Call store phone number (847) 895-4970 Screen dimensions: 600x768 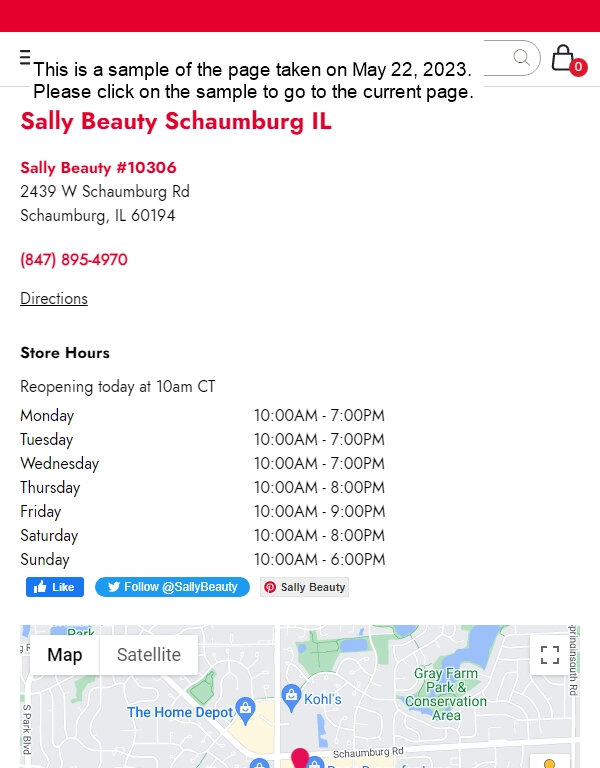(74, 260)
